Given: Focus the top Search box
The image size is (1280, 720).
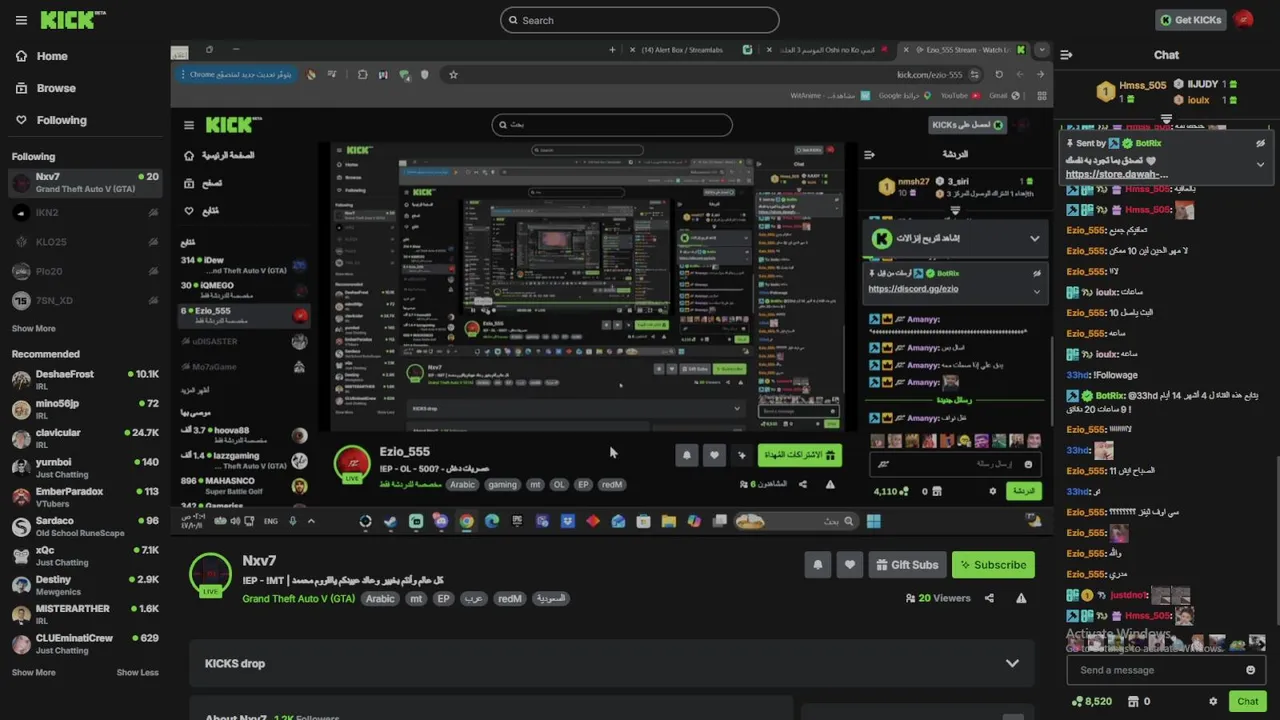Looking at the screenshot, I should click(x=639, y=20).
